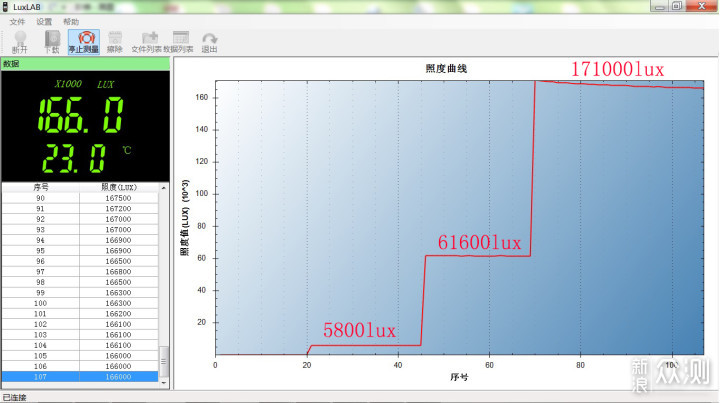Click the data table scroll up arrow
This screenshot has height=403, width=720.
[x=164, y=188]
